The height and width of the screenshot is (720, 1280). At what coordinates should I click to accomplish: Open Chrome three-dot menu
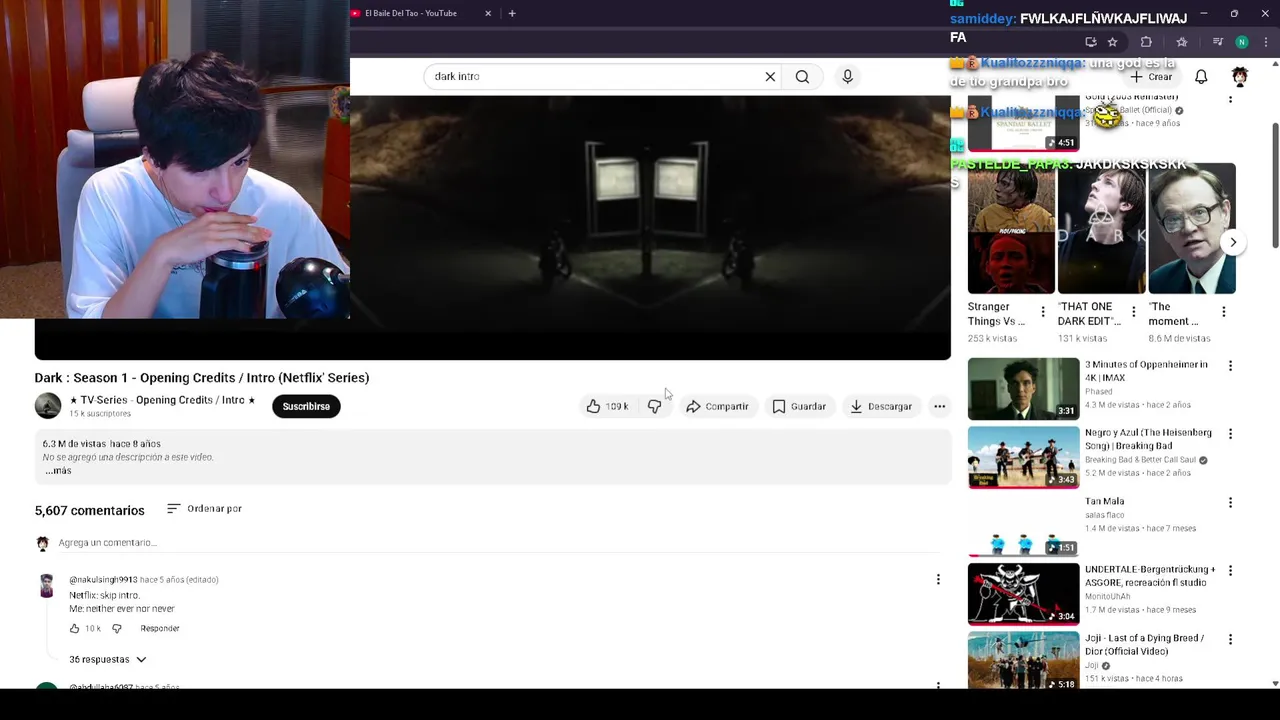1266,42
